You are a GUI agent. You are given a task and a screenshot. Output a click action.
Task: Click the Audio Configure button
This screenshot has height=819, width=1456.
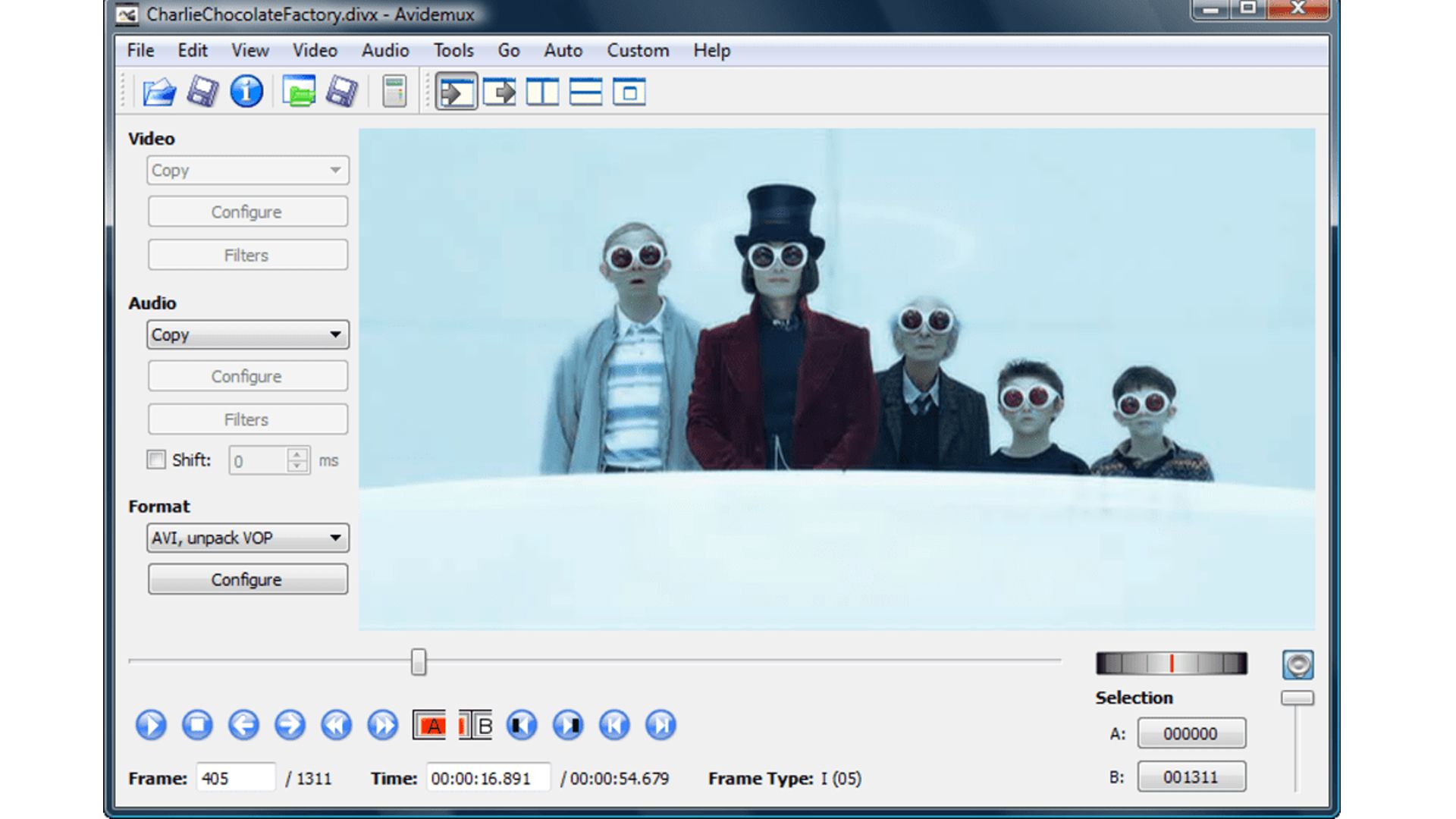(245, 377)
